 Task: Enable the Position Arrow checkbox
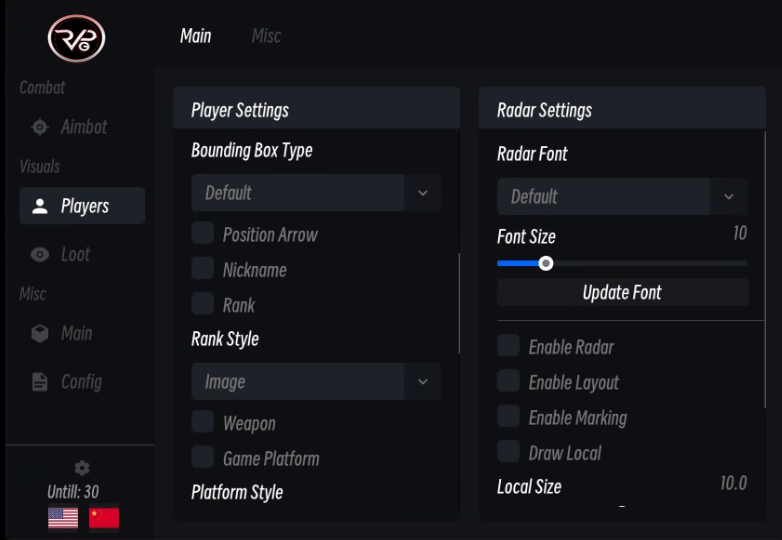point(202,233)
